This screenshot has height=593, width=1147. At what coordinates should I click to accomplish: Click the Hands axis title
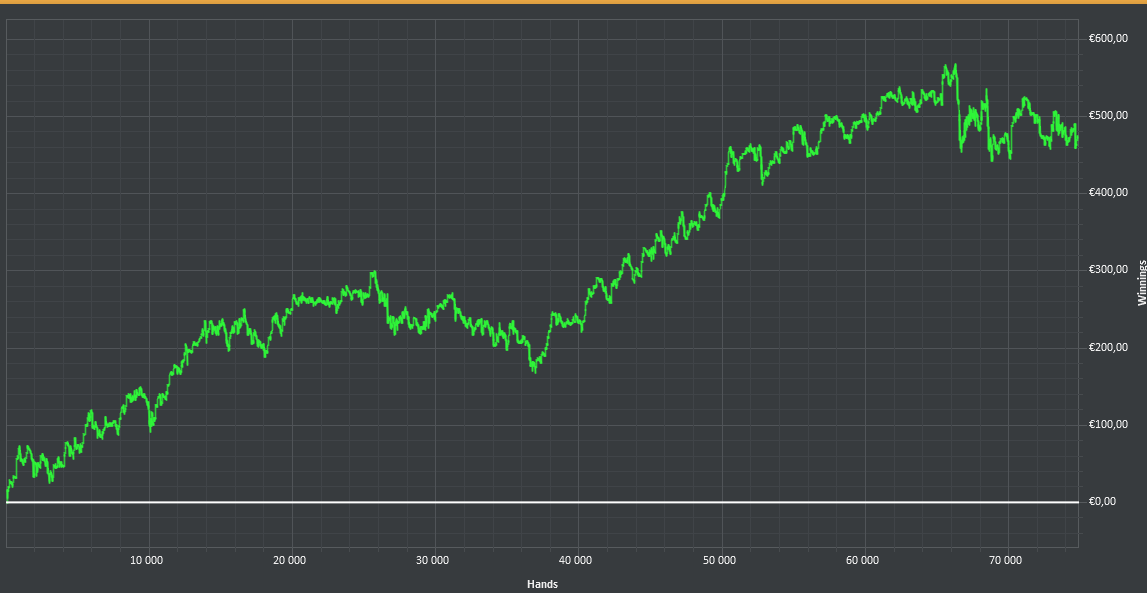542,584
